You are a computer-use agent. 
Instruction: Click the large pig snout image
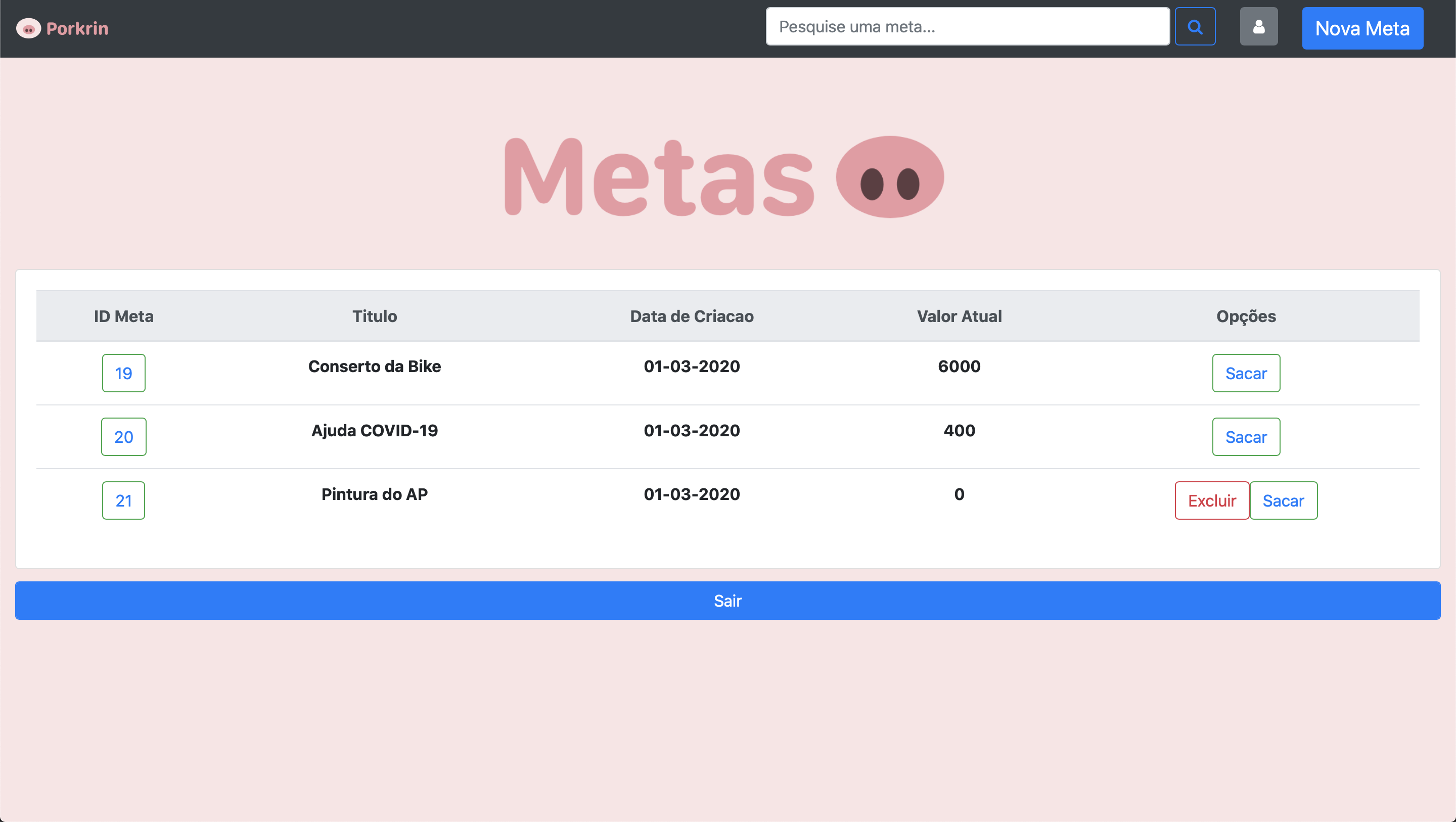890,177
